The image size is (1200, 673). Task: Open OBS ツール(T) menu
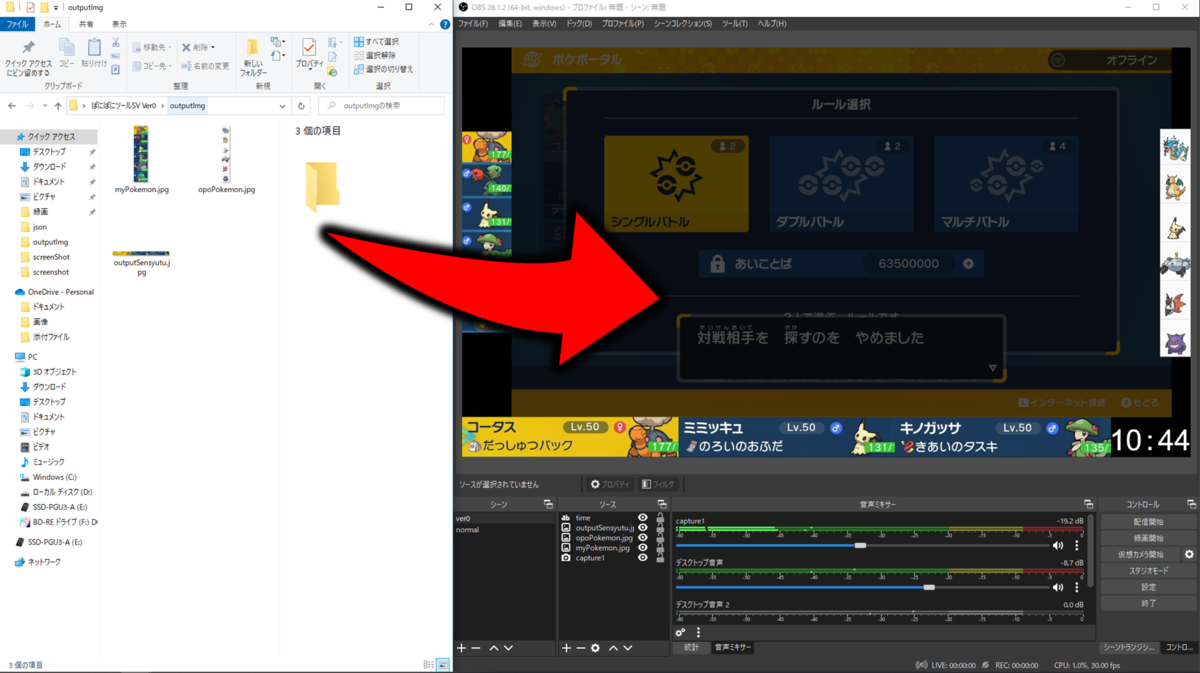click(x=734, y=24)
